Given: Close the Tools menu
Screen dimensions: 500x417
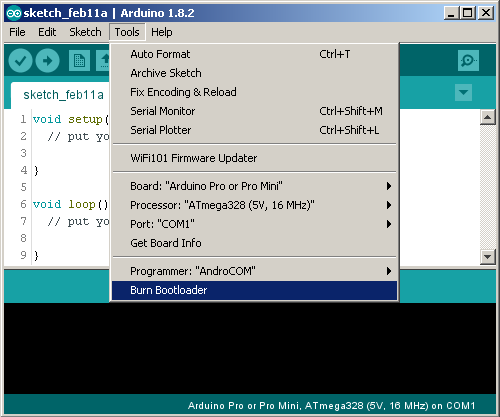Looking at the screenshot, I should 127,32.
